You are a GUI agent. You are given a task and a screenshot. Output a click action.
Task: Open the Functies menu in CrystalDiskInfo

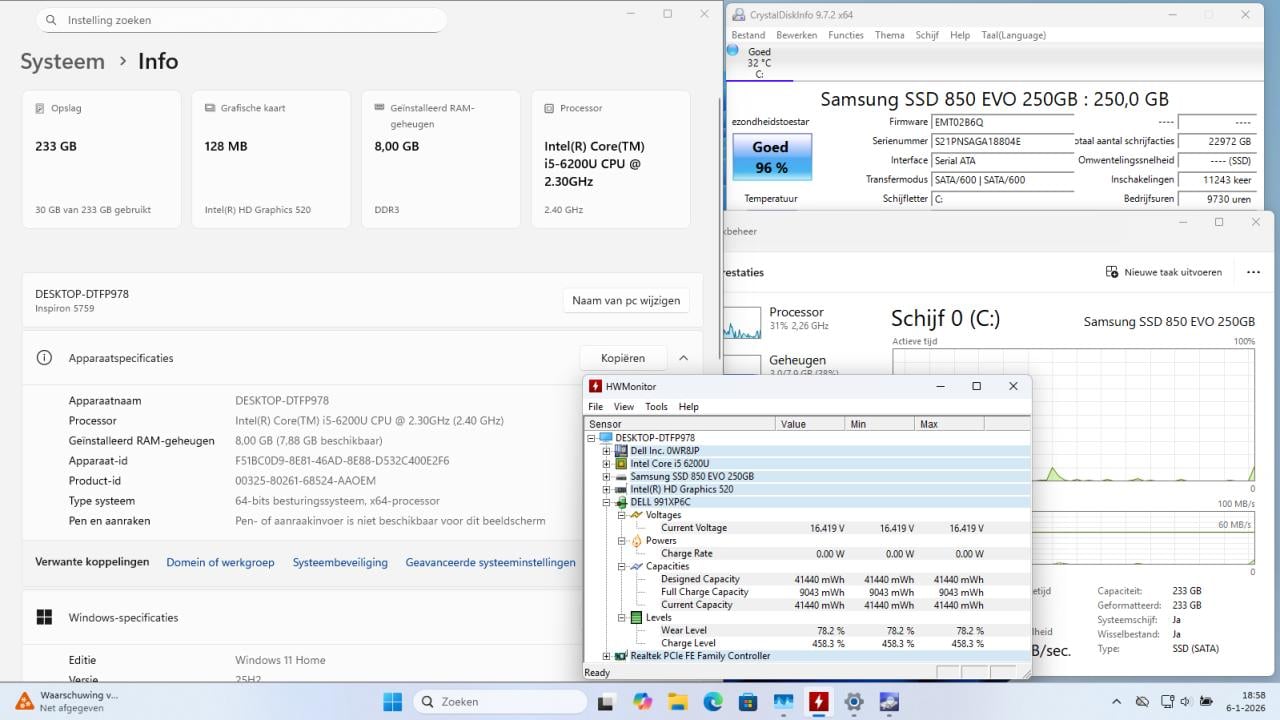[x=846, y=35]
